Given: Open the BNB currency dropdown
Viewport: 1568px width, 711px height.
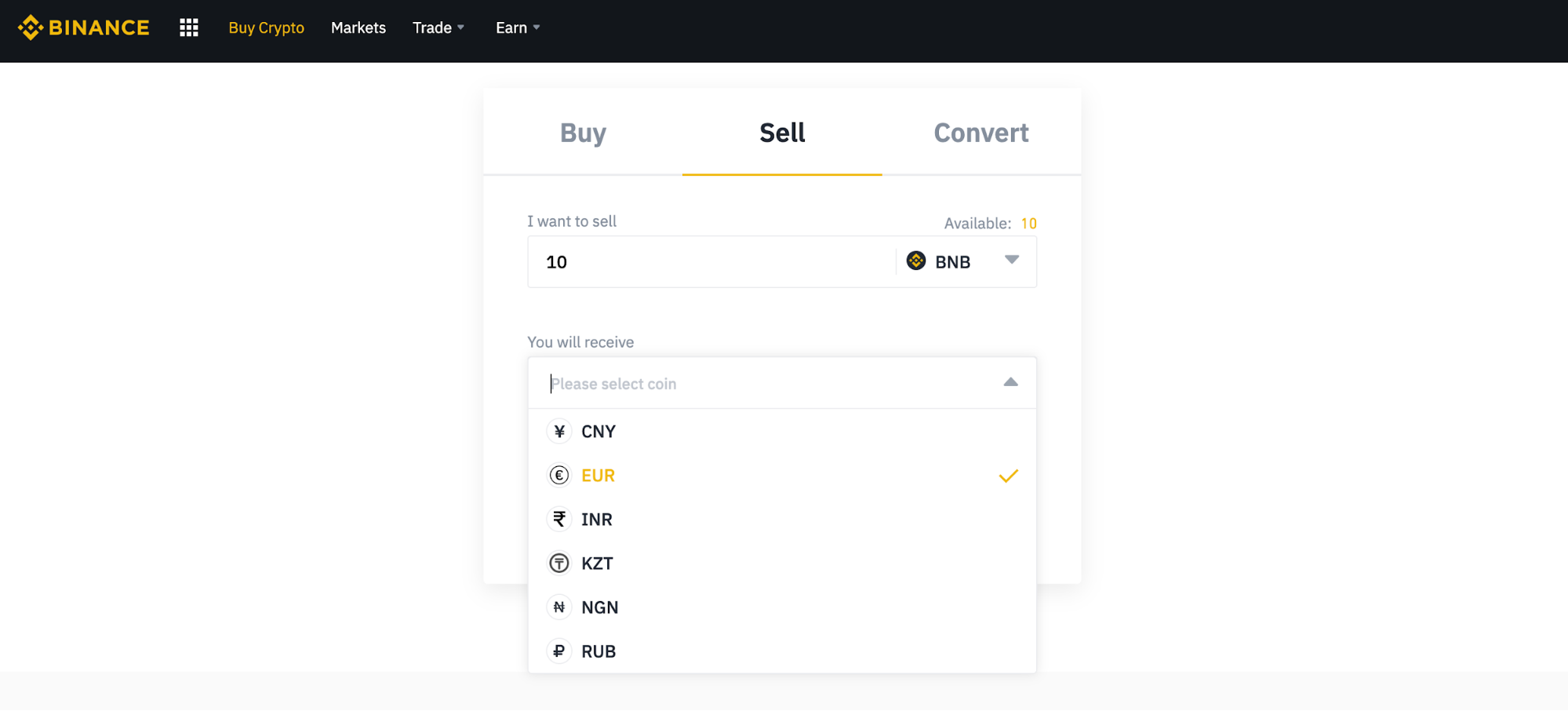Looking at the screenshot, I should click(1011, 261).
